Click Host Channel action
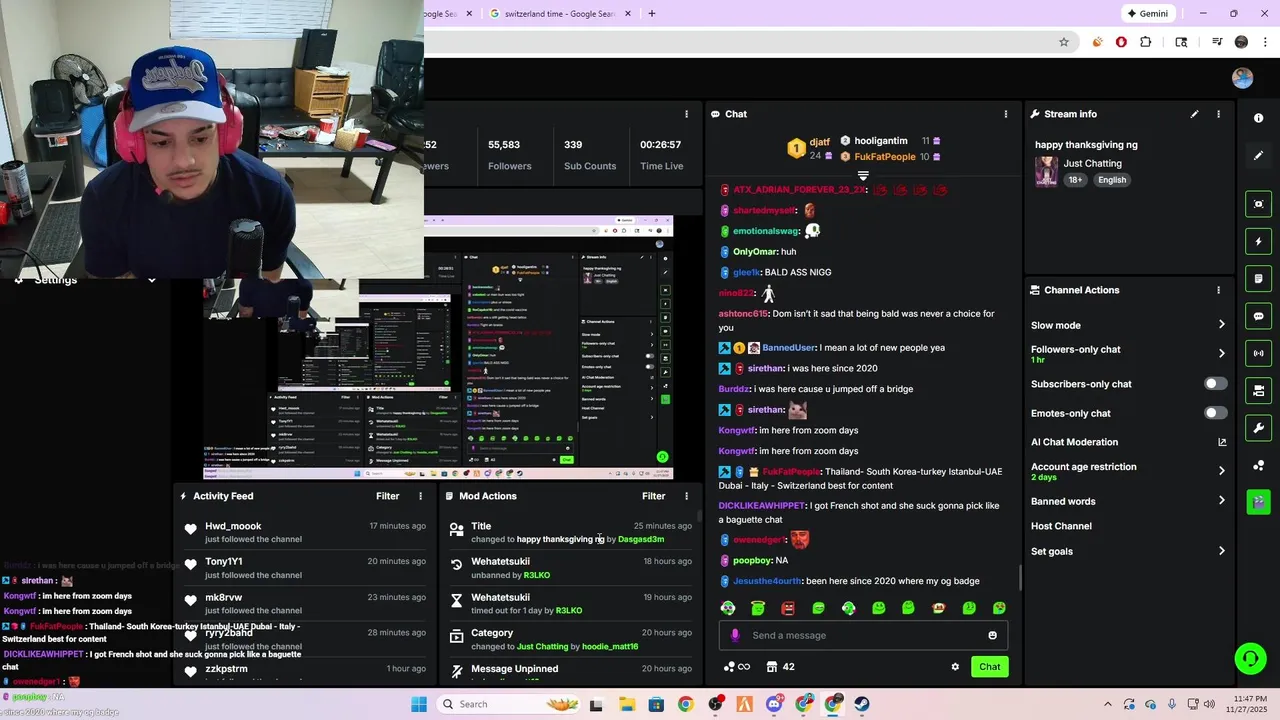Image resolution: width=1280 pixels, height=720 pixels. 1061,526
